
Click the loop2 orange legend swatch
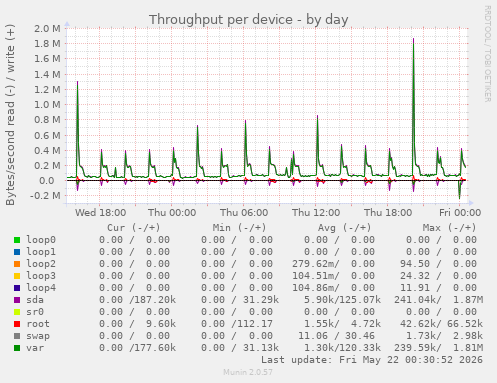coord(17,264)
